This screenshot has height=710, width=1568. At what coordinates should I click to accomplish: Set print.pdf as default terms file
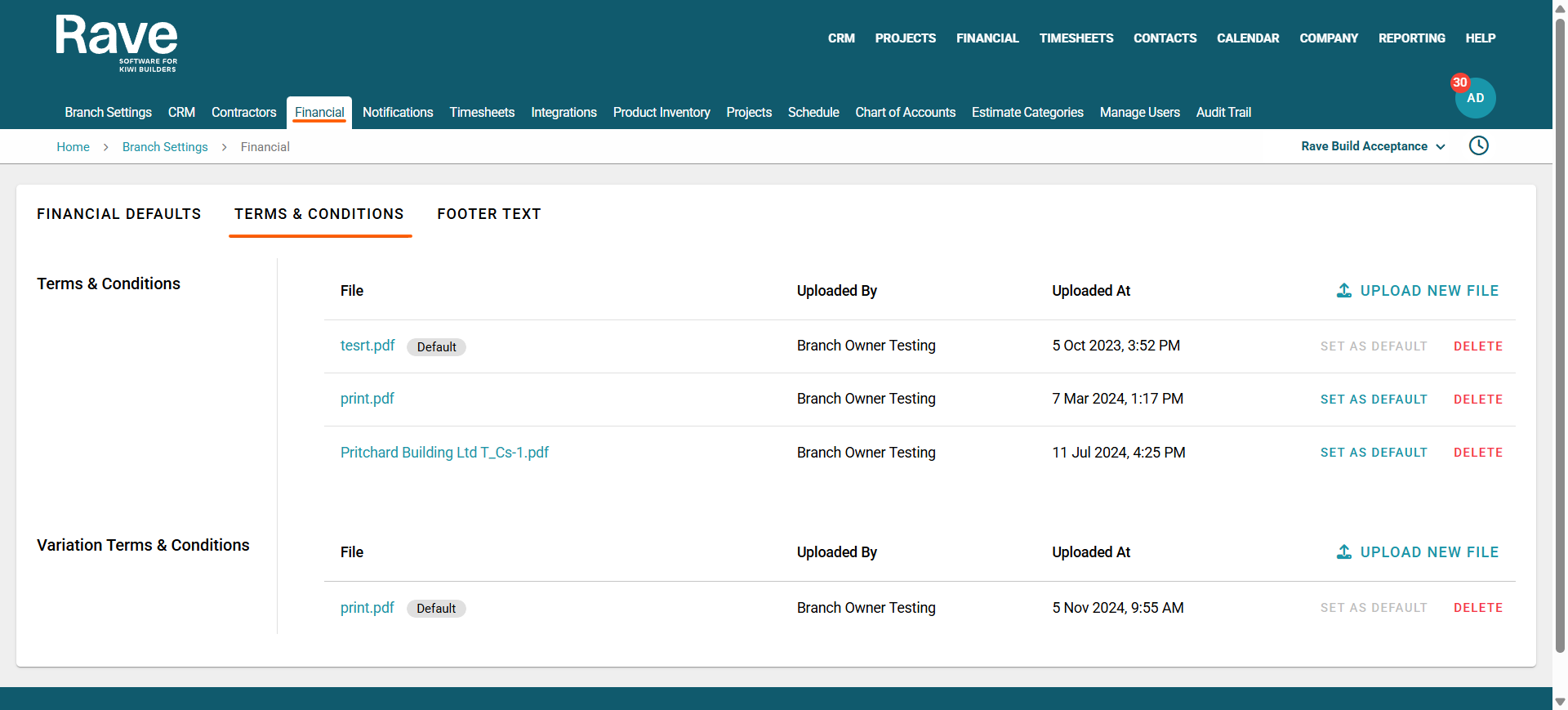tap(1374, 400)
